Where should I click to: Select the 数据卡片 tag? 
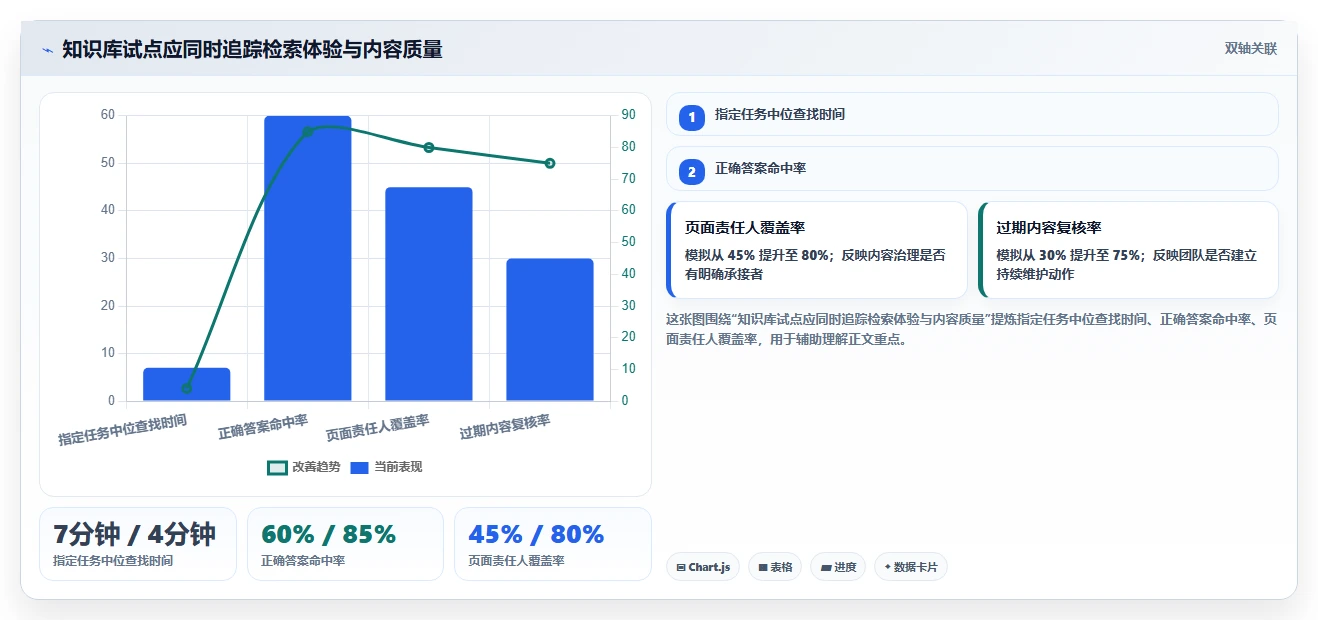(x=911, y=567)
